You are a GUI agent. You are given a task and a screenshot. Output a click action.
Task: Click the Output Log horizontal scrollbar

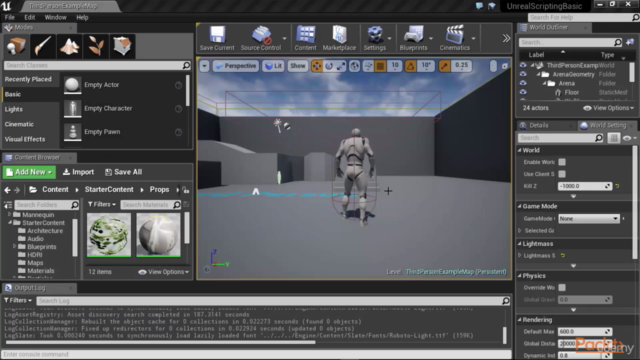click(160, 342)
